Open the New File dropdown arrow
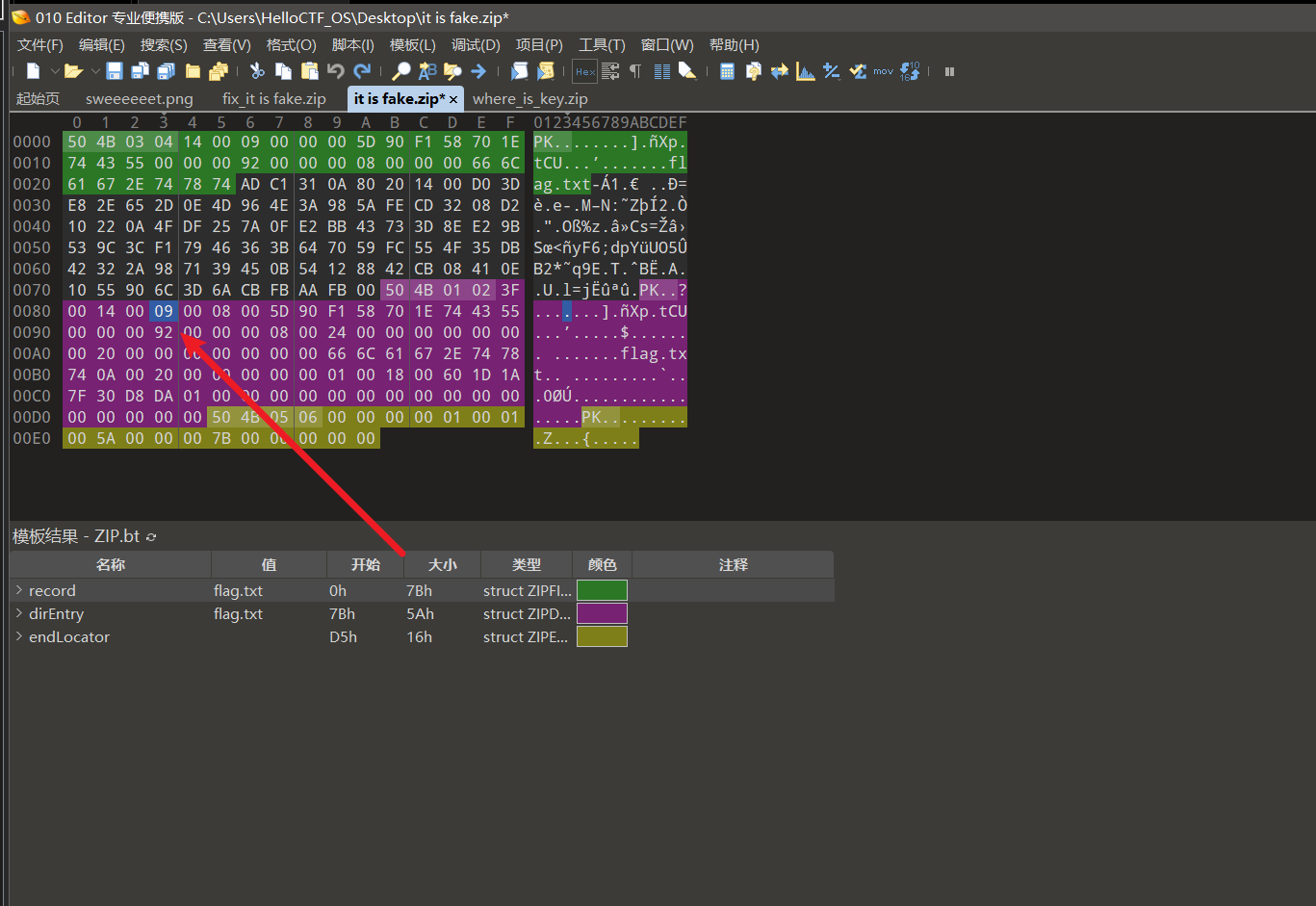This screenshot has width=1316, height=906. pyautogui.click(x=55, y=71)
